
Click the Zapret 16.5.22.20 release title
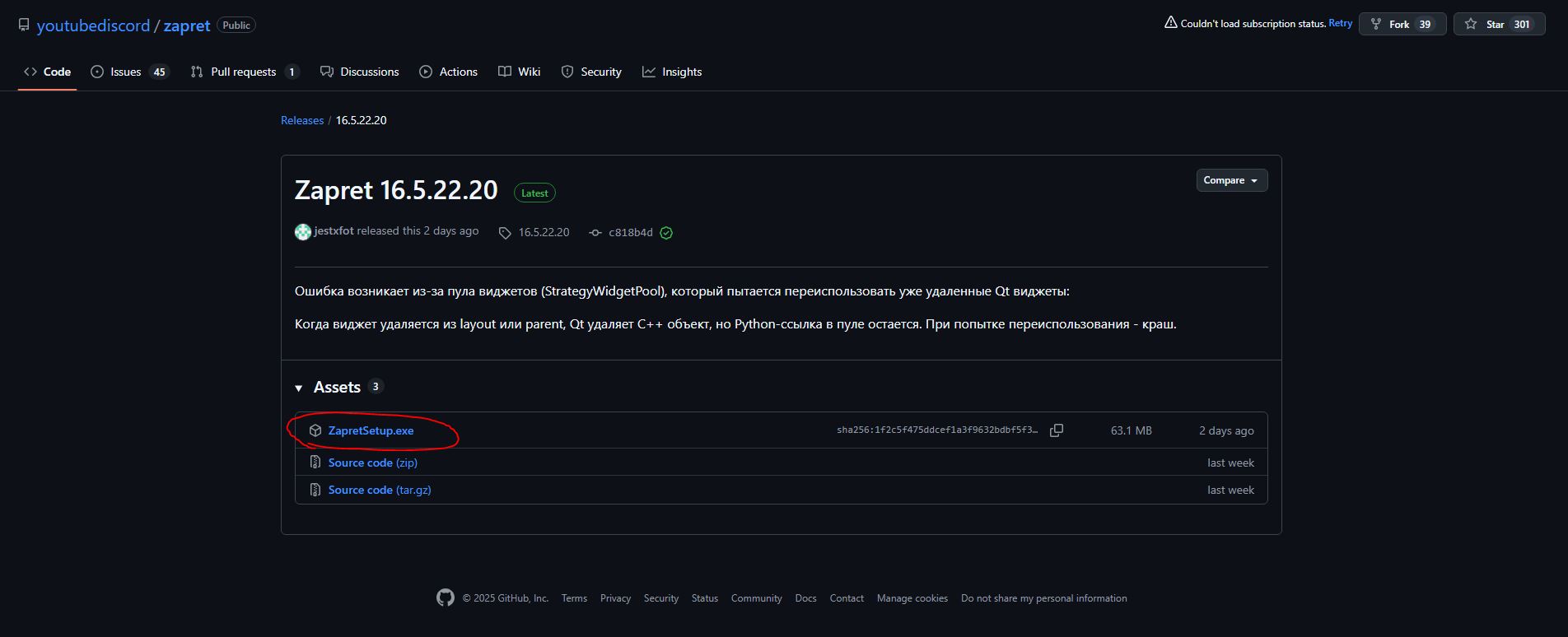pyautogui.click(x=396, y=190)
